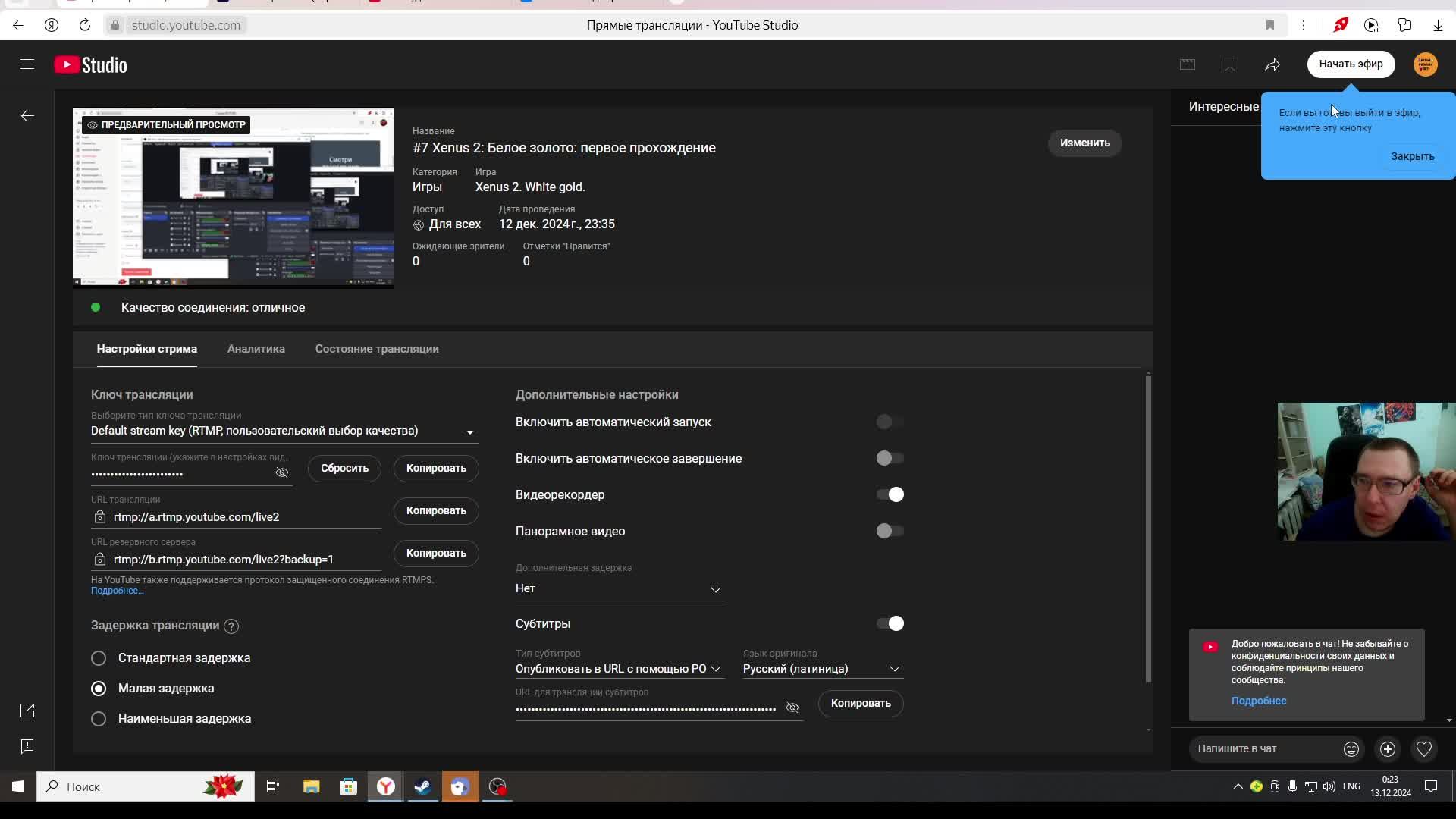Click the stream preview thumbnail
The image size is (1456, 819).
click(233, 199)
